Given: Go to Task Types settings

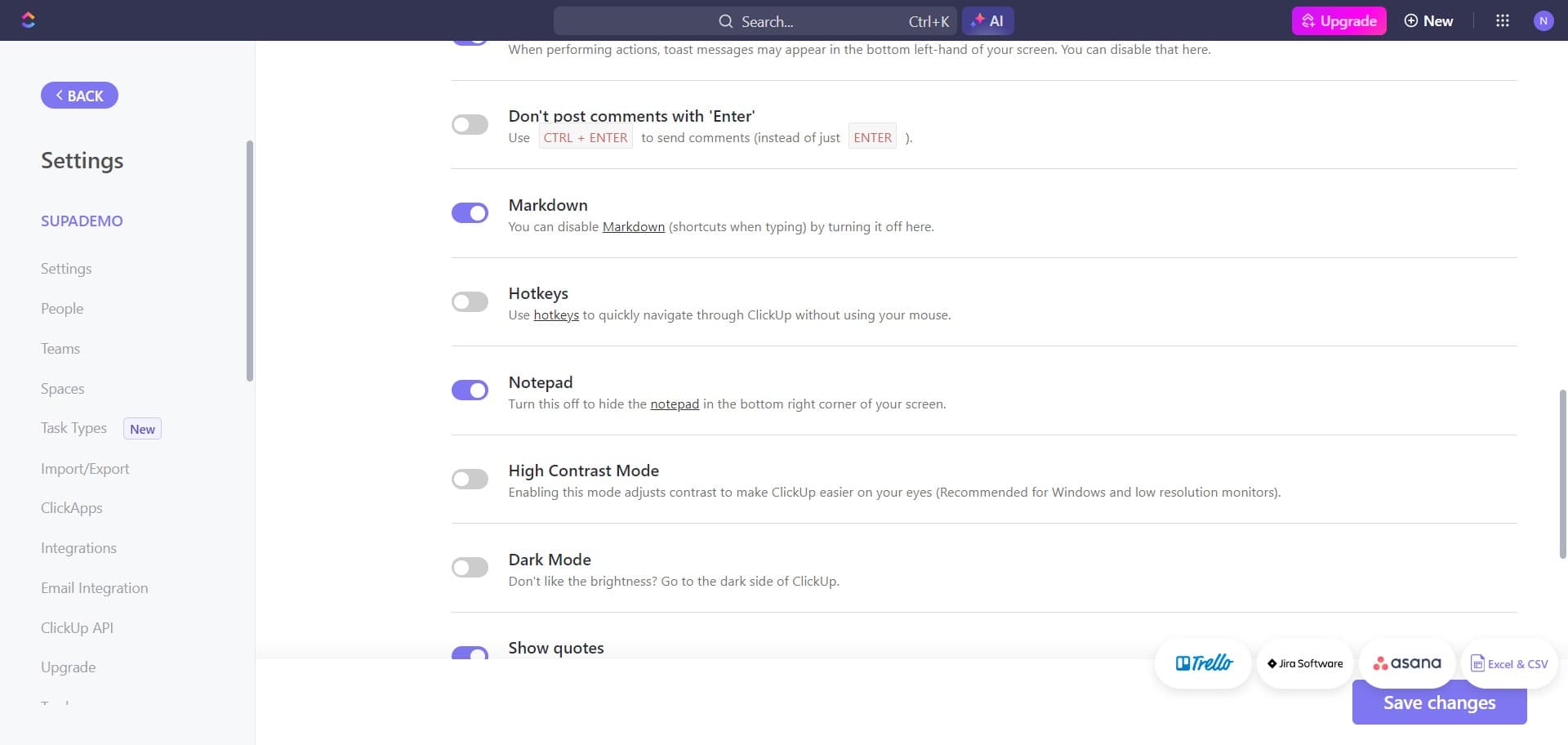Looking at the screenshot, I should [73, 427].
